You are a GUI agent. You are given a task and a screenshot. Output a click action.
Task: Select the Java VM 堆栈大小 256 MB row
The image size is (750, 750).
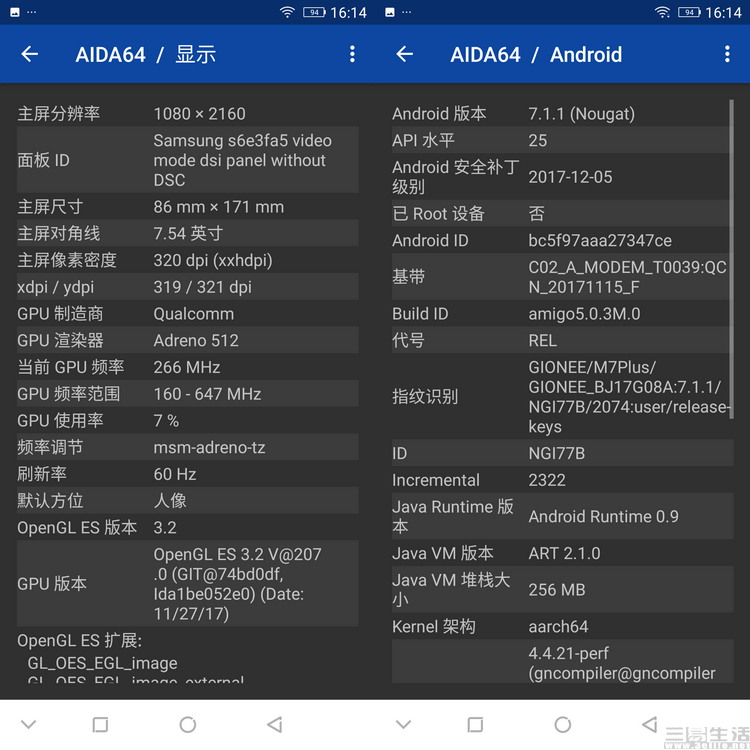coord(562,589)
